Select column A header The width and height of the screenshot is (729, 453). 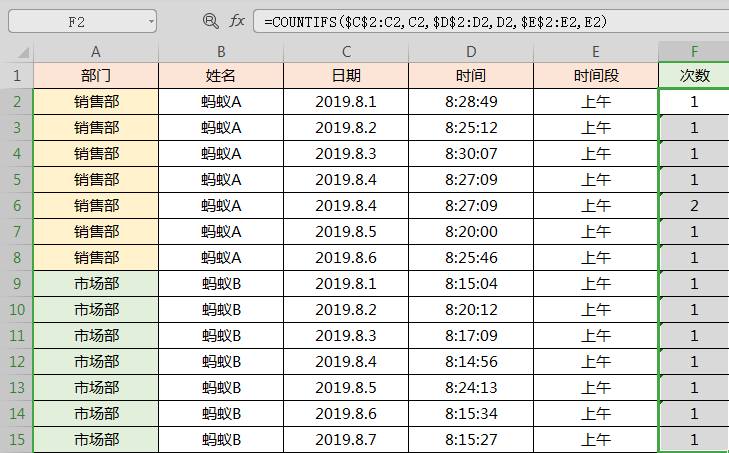point(96,52)
